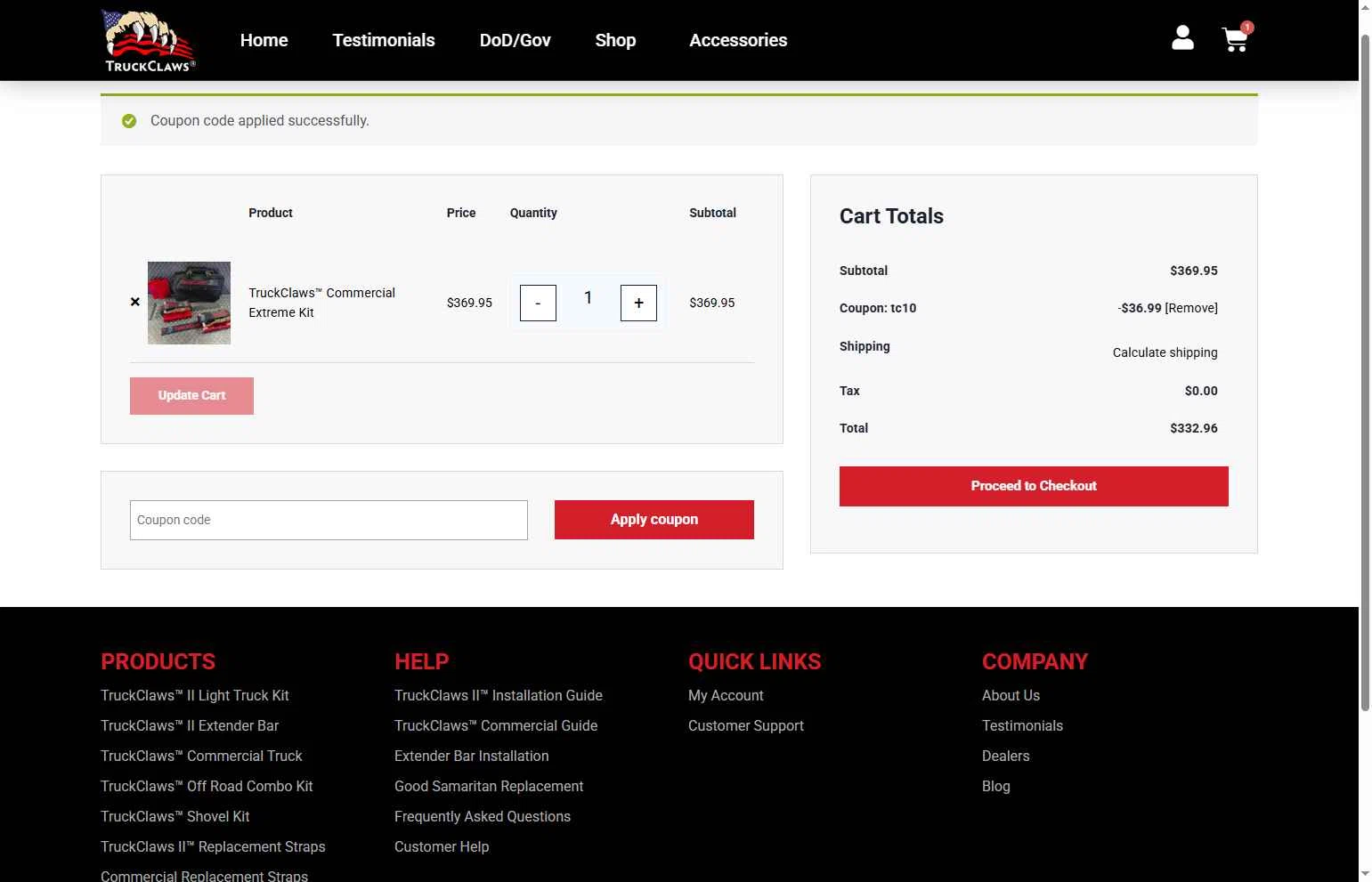Open TruckClaws II Light Truck Kit footer link

(195, 696)
